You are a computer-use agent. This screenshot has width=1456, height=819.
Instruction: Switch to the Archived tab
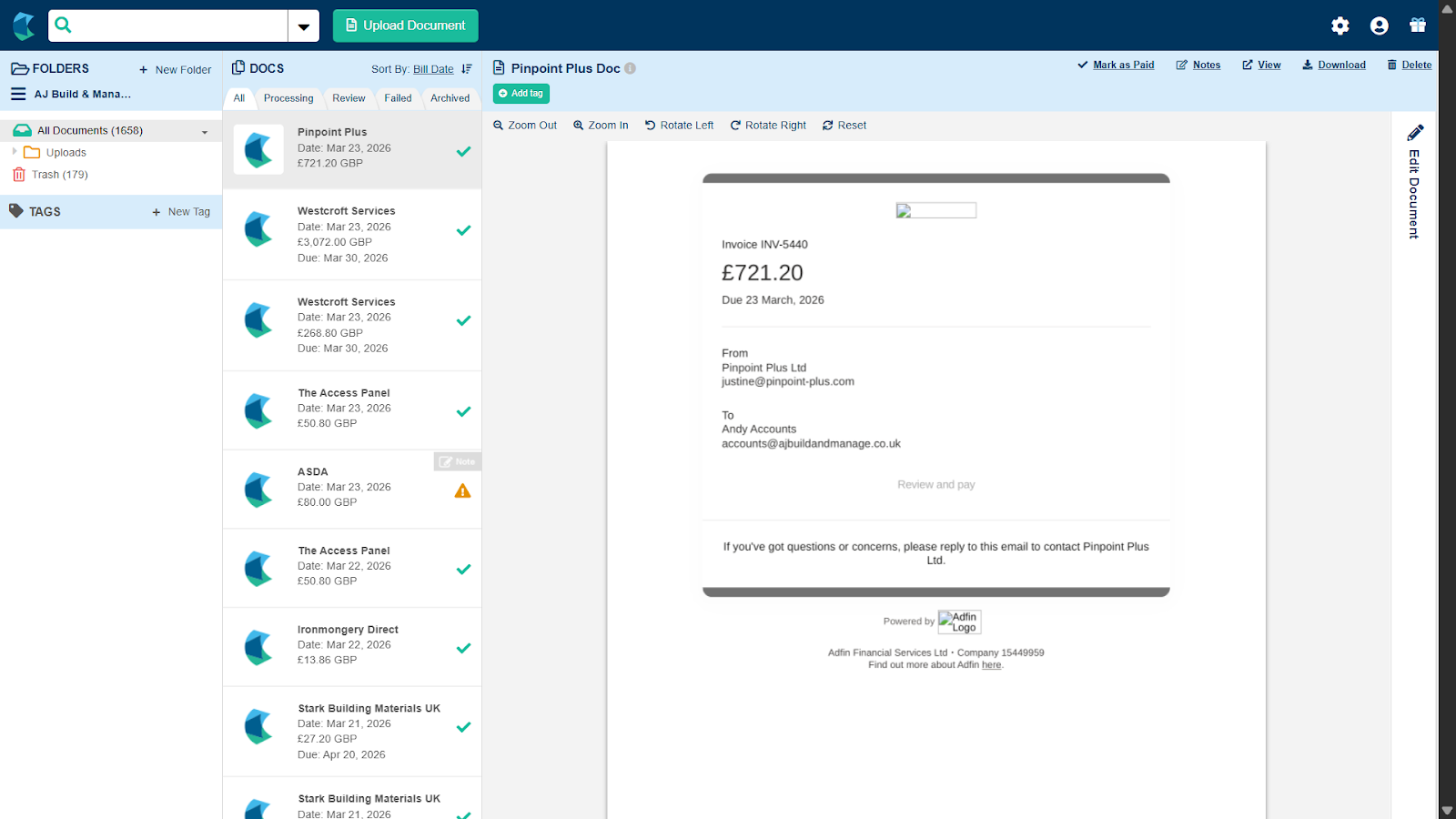click(450, 98)
